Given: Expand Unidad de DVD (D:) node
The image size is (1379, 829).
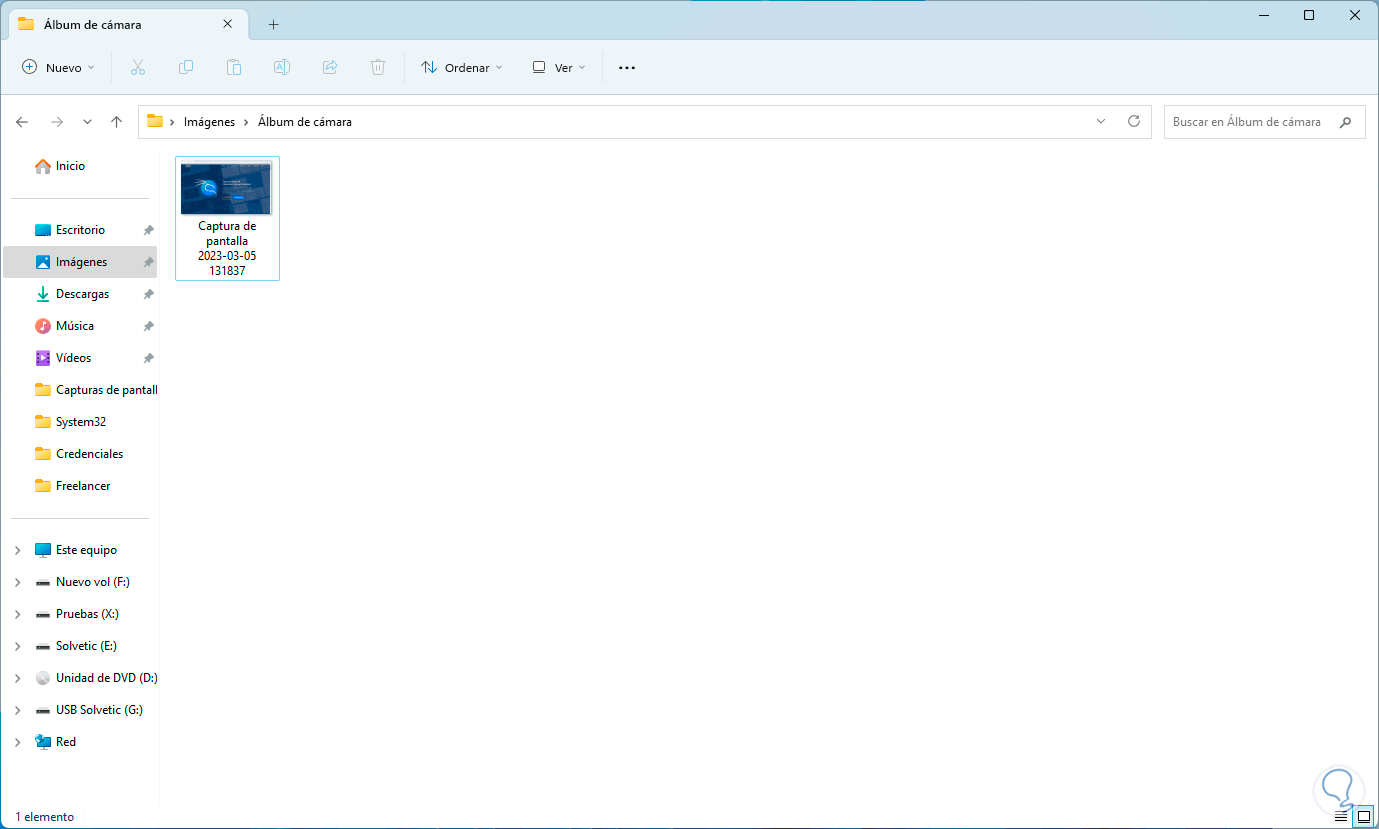Looking at the screenshot, I should tap(18, 678).
